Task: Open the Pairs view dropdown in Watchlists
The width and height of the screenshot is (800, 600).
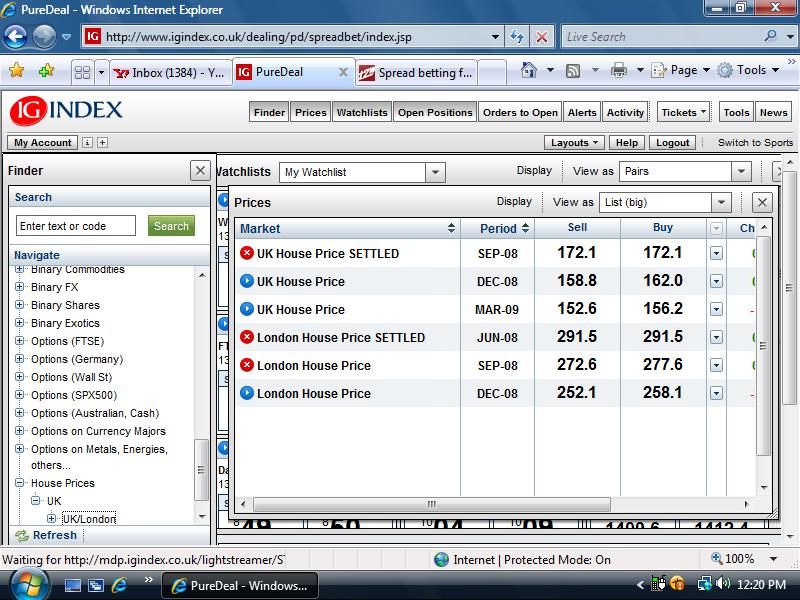Action: tap(741, 171)
